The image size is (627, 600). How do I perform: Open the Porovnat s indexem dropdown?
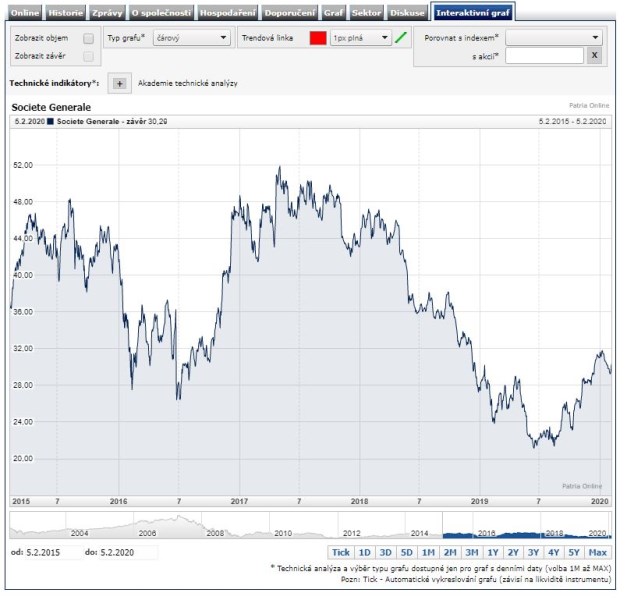[x=554, y=37]
